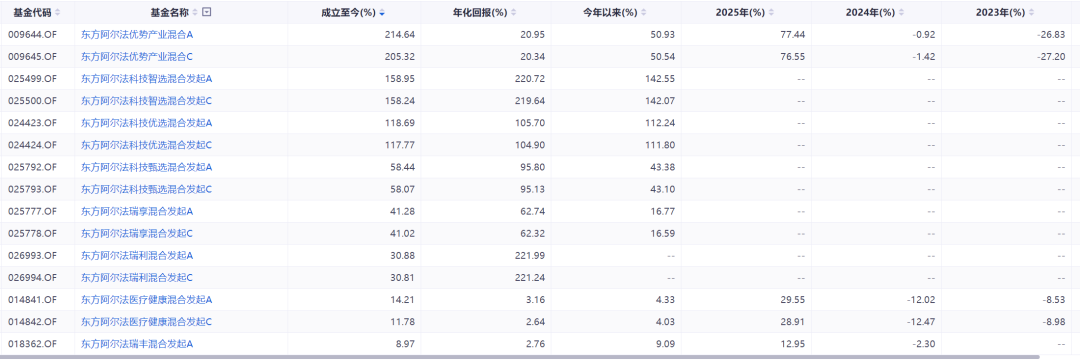The width and height of the screenshot is (1080, 360).
Task: Sort by 年化回报(%) arrows icon
Action: click(x=514, y=12)
